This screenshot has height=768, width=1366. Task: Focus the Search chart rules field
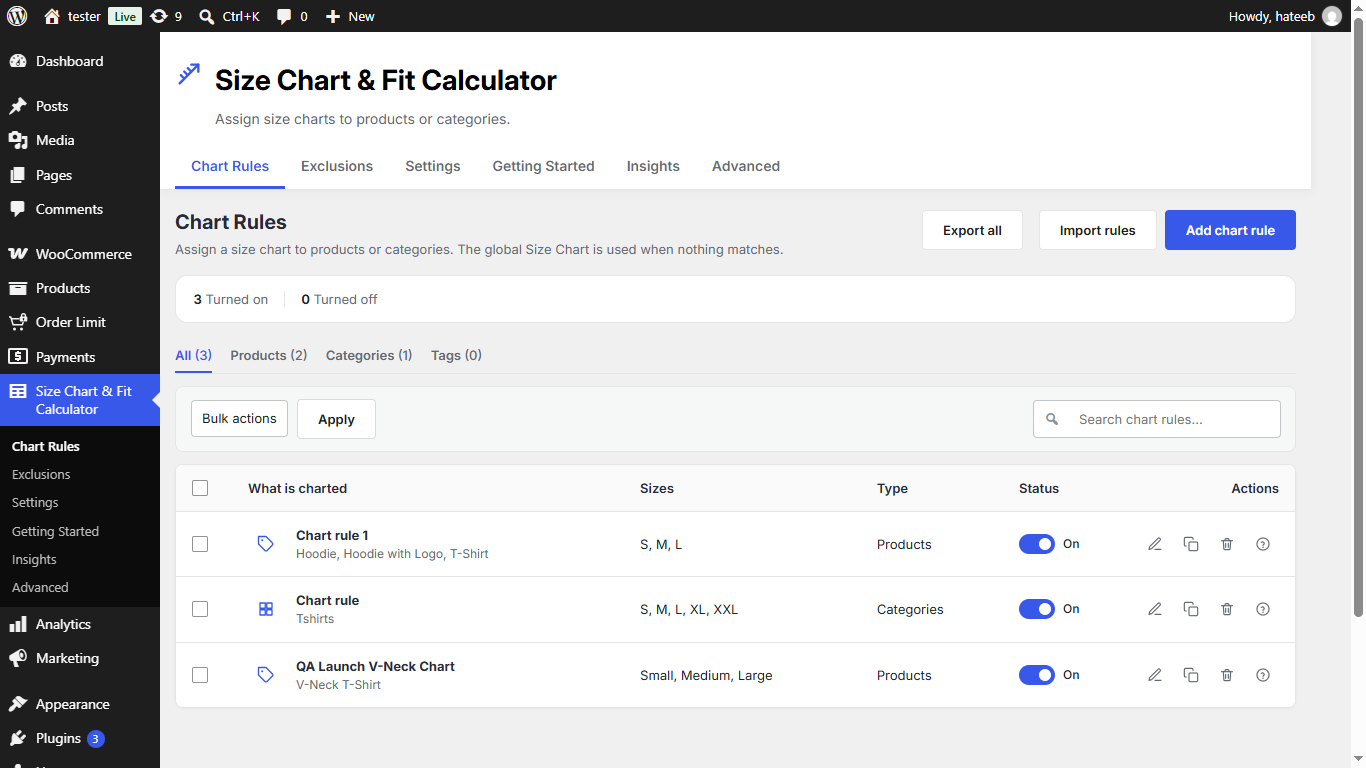(x=1157, y=419)
